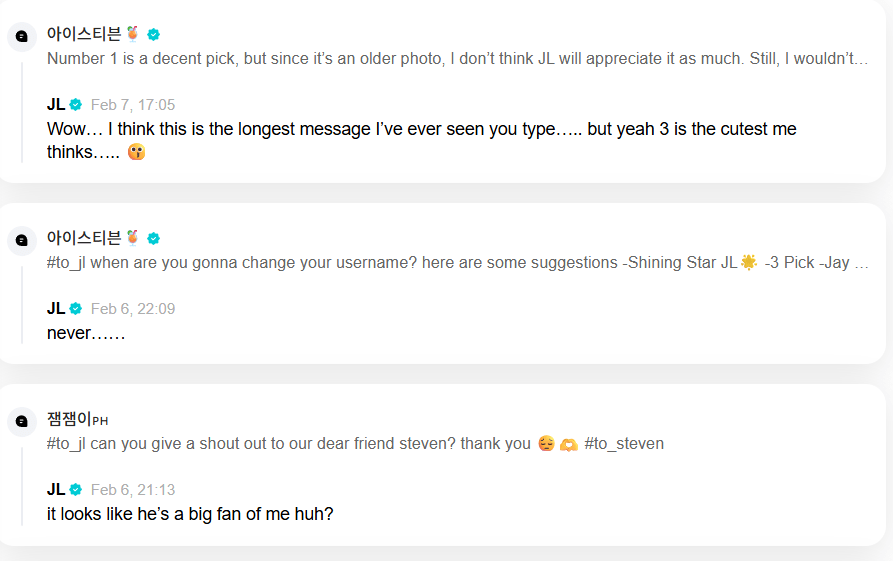The width and height of the screenshot is (893, 561).
Task: Click JL name on 'big fan of me' reply
Action: tap(56, 489)
